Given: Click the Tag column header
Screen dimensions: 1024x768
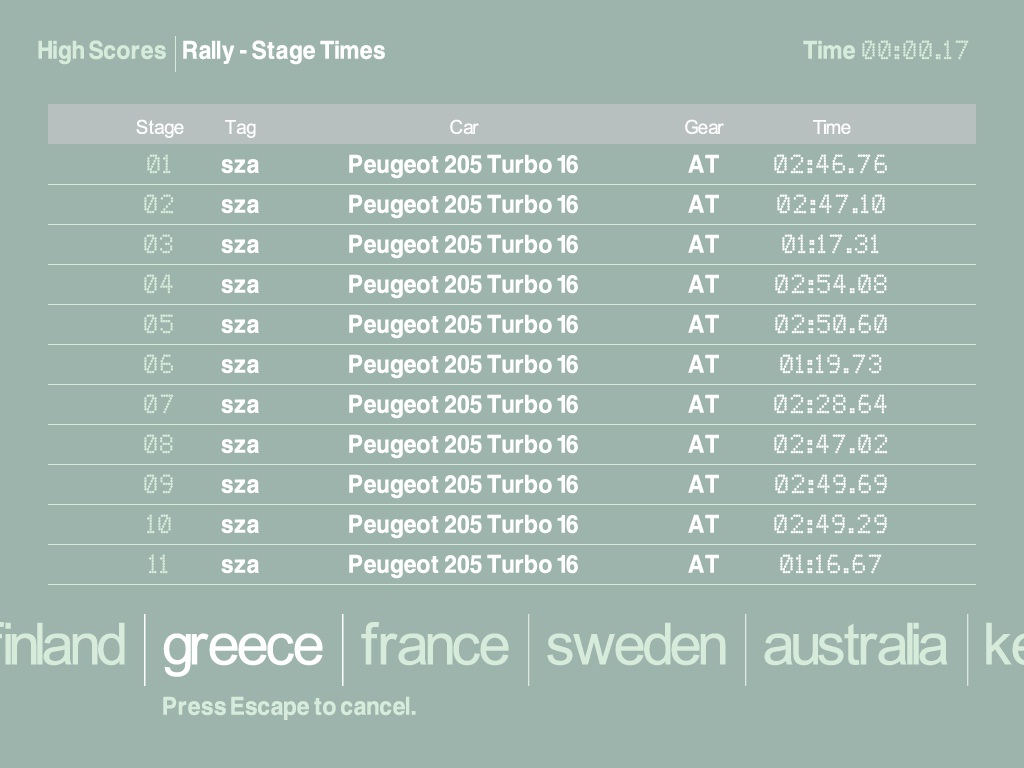Looking at the screenshot, I should [x=240, y=127].
